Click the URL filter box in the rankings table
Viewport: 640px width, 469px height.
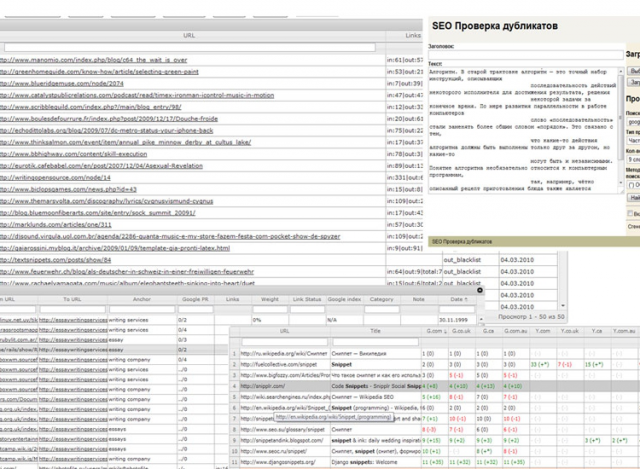click(x=285, y=342)
